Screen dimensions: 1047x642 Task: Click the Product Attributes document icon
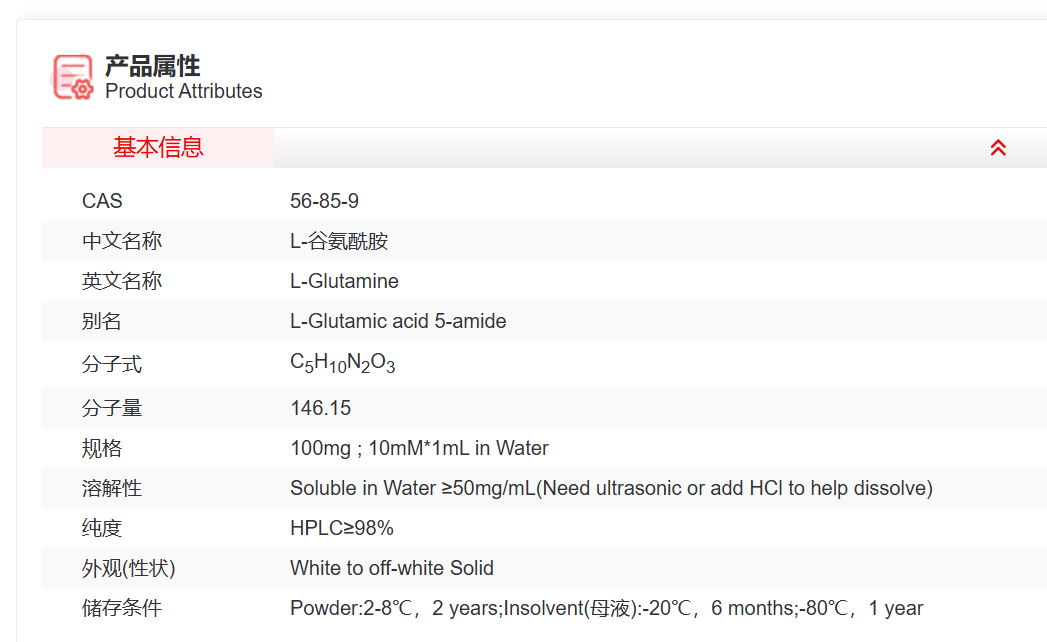72,77
